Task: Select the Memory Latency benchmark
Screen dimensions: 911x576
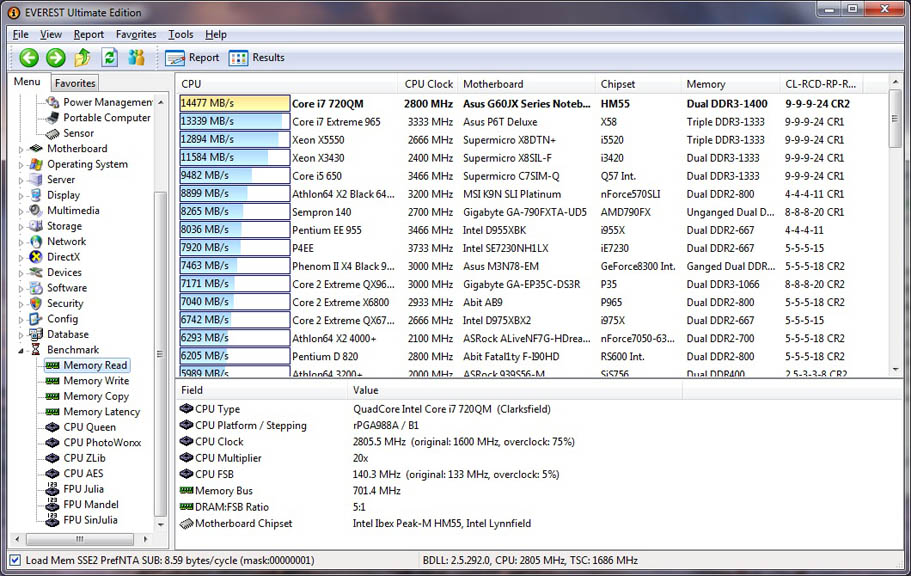Action: point(102,412)
